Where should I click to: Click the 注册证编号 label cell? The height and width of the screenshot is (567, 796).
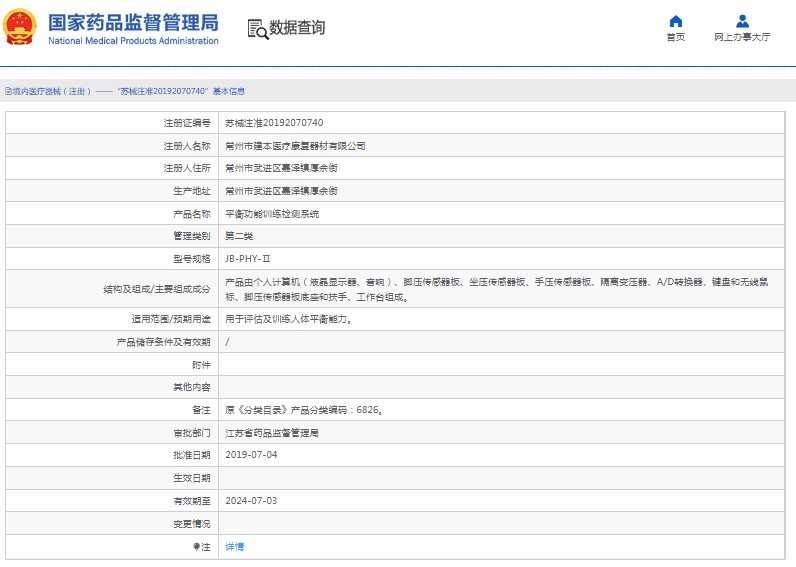pos(112,123)
